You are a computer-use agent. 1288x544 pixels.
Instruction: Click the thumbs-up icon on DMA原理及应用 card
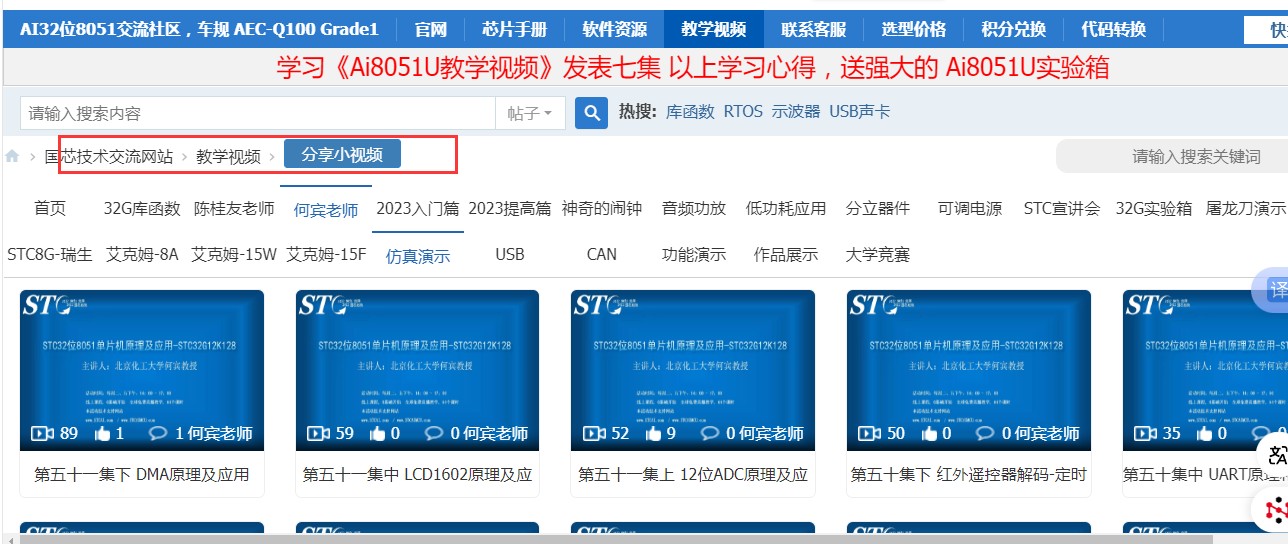[x=102, y=433]
